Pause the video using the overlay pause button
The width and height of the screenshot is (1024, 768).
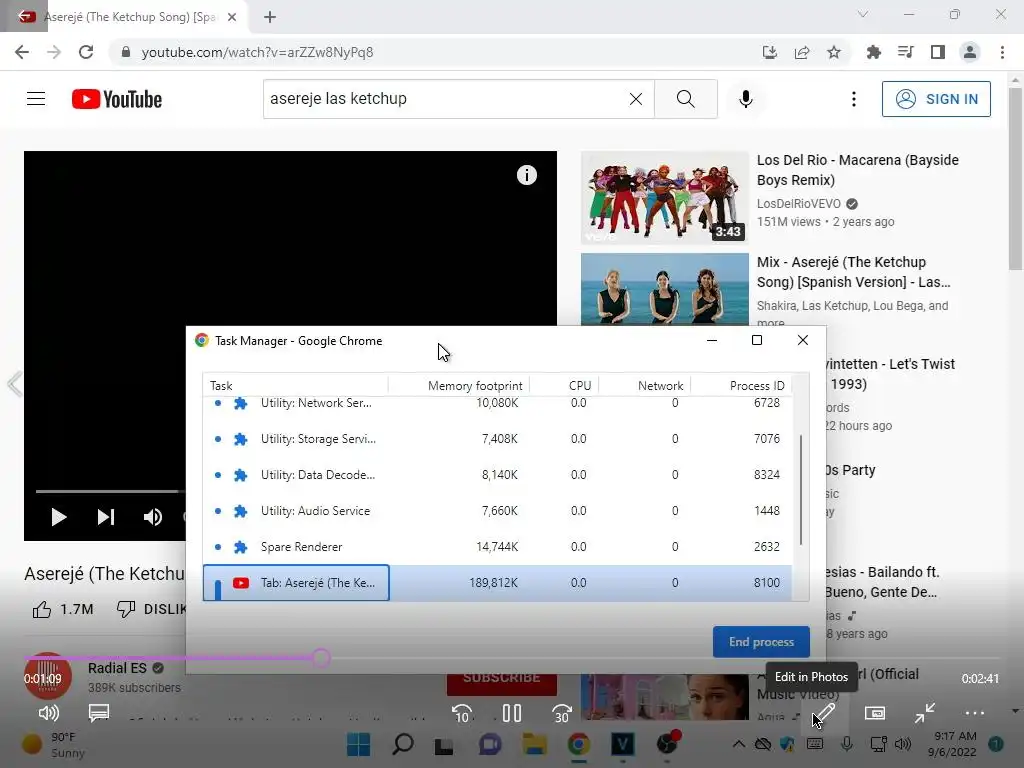click(x=512, y=712)
